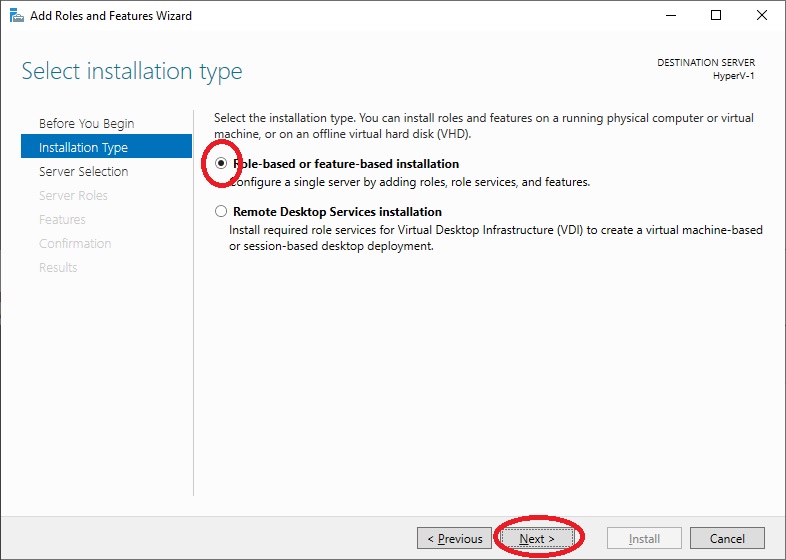The image size is (786, 560).
Task: Click the disabled Results step
Action: coord(58,268)
